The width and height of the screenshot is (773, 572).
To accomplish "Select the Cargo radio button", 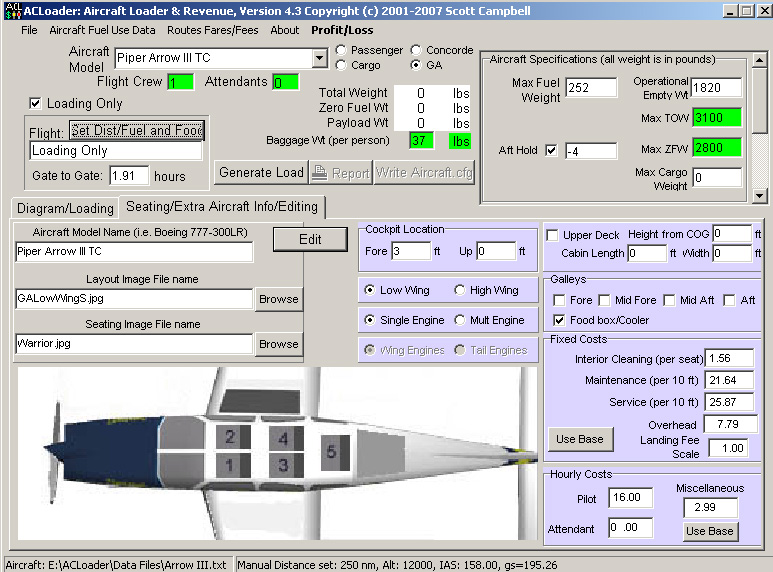I will coord(342,65).
